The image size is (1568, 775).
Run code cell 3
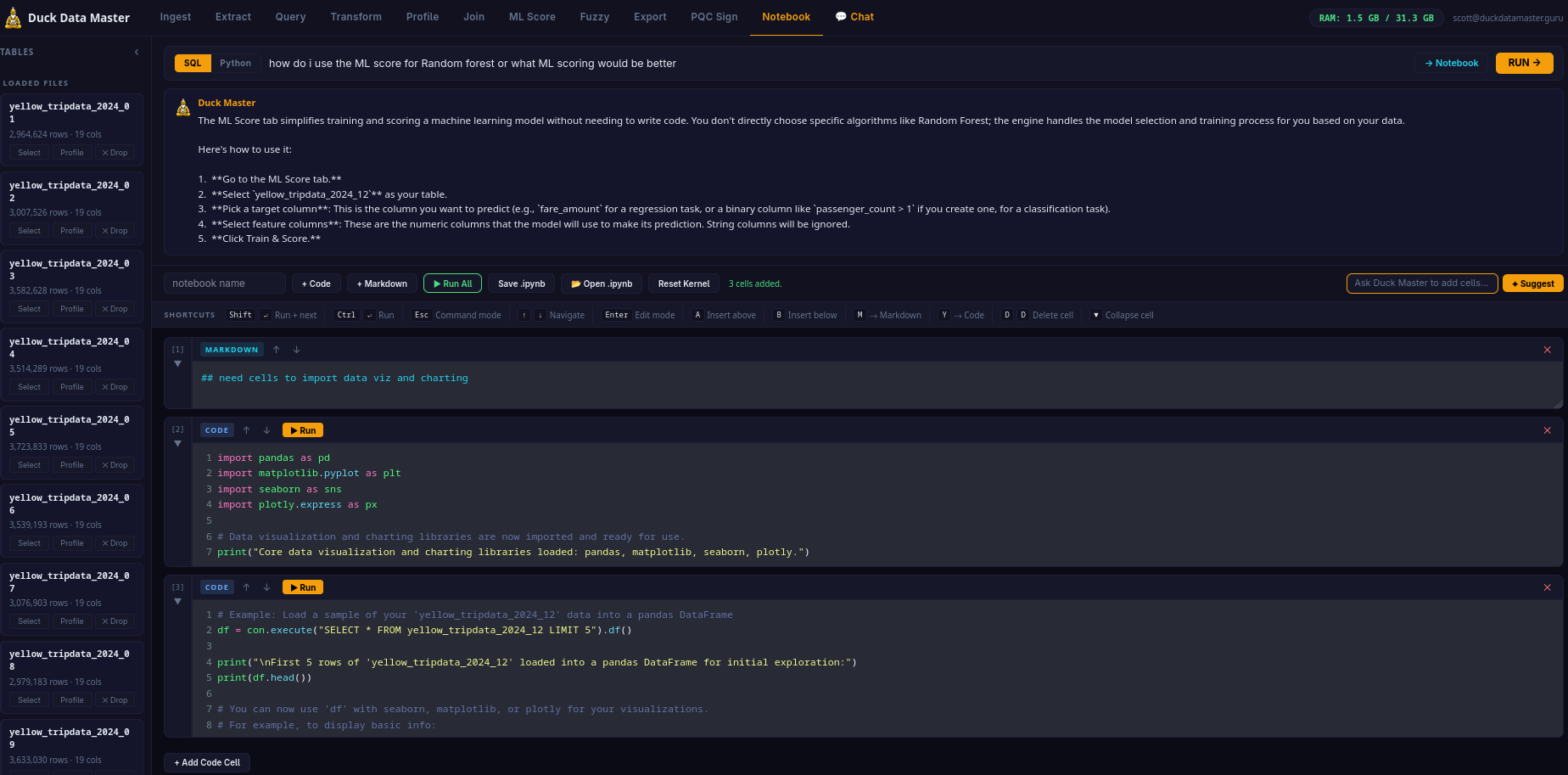coord(303,587)
